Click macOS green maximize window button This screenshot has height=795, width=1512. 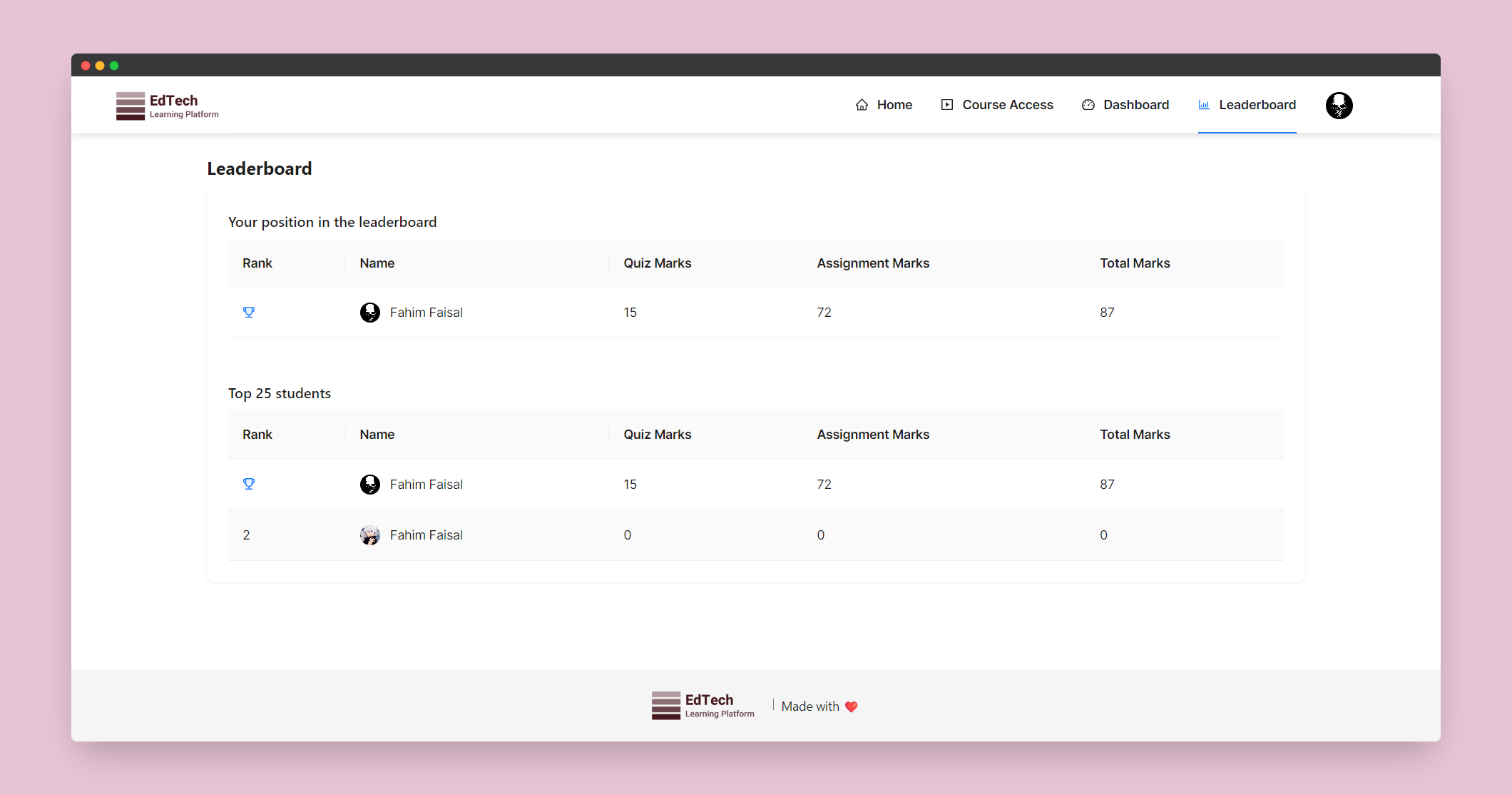pos(114,66)
